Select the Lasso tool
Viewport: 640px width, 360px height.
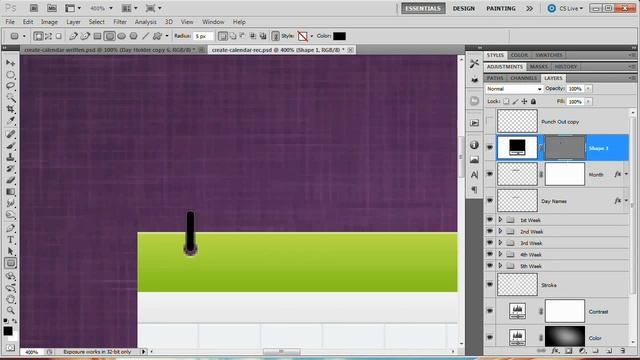[11, 86]
